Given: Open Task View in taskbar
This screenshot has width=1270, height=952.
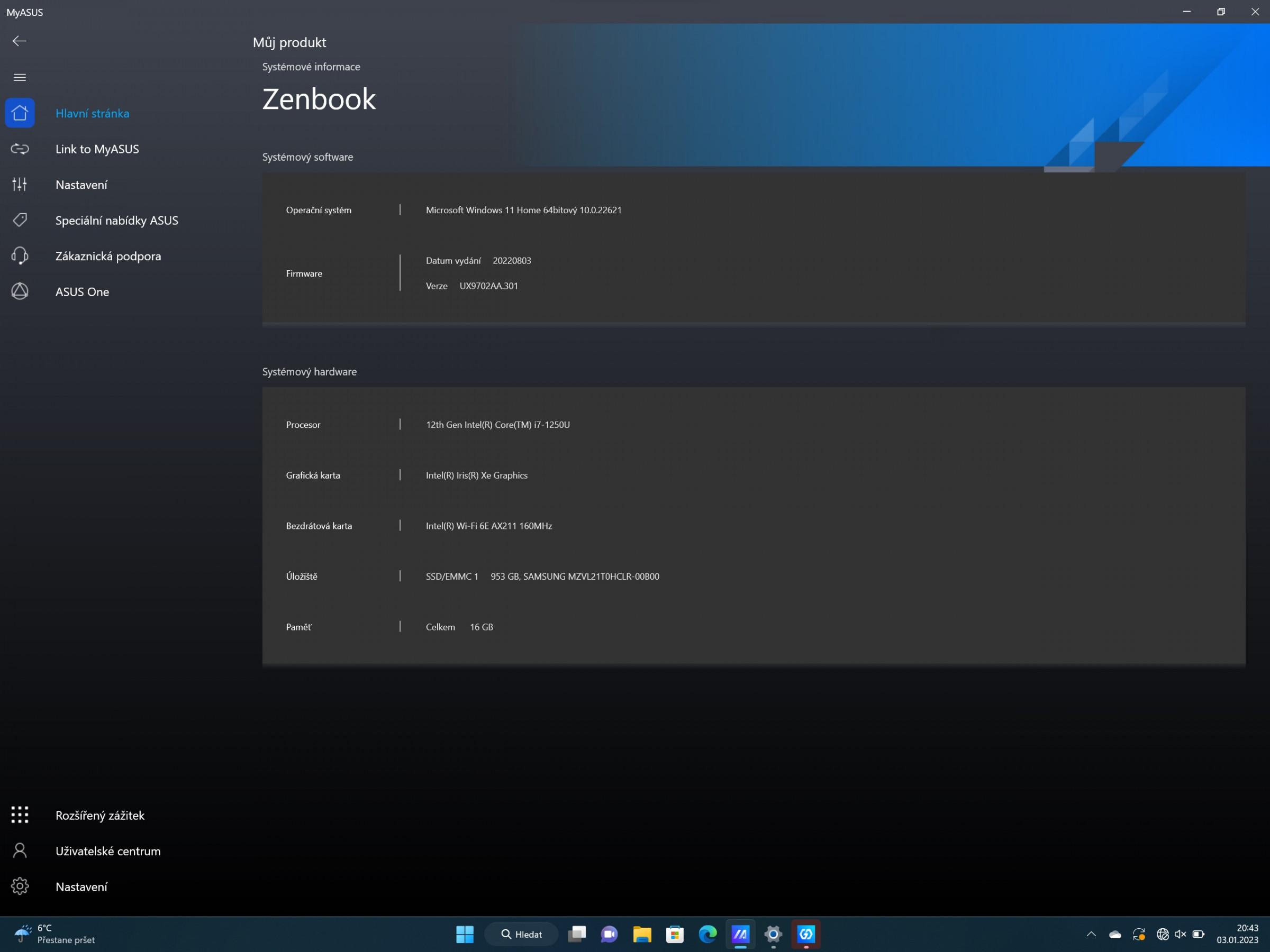Looking at the screenshot, I should tap(576, 934).
